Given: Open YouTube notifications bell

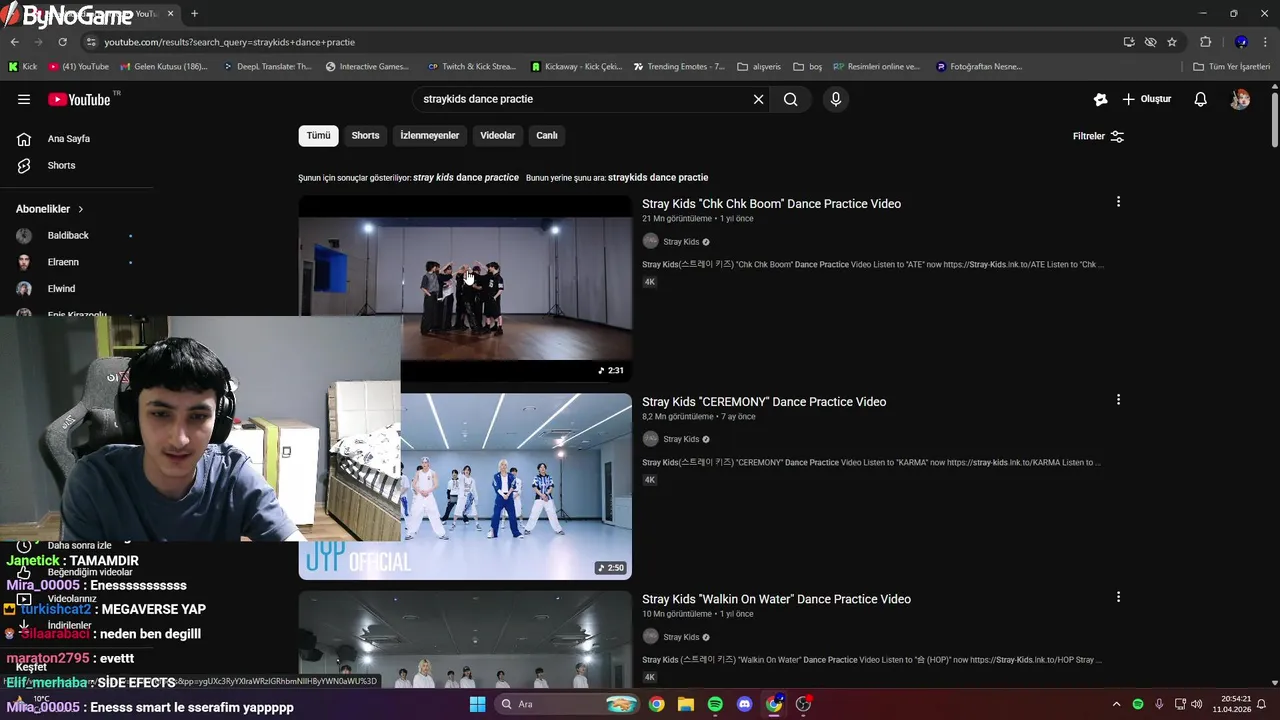Looking at the screenshot, I should coord(1201,99).
